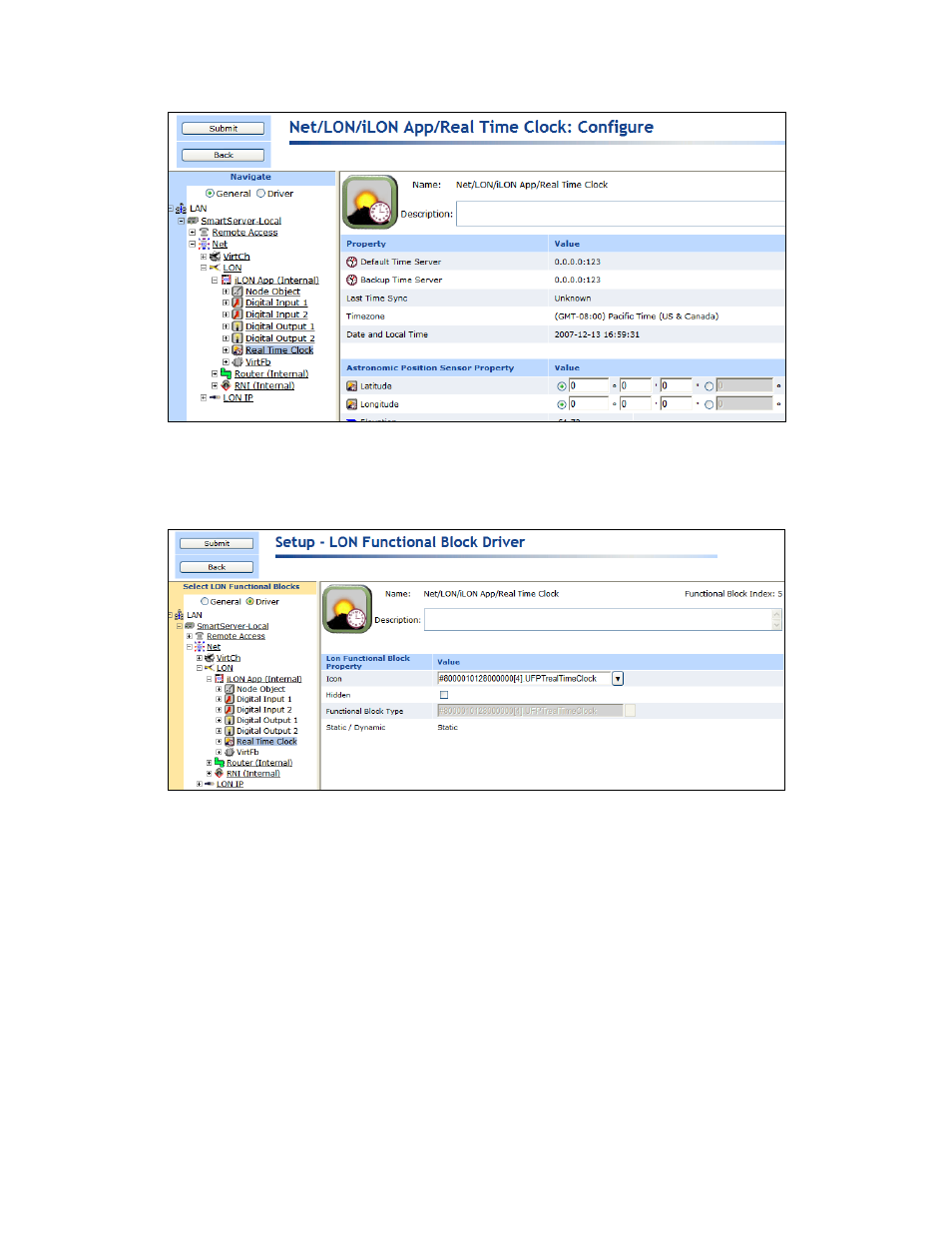The image size is (952, 1233).
Task: Click Submit in the Configure screenshot
Action: [224, 128]
